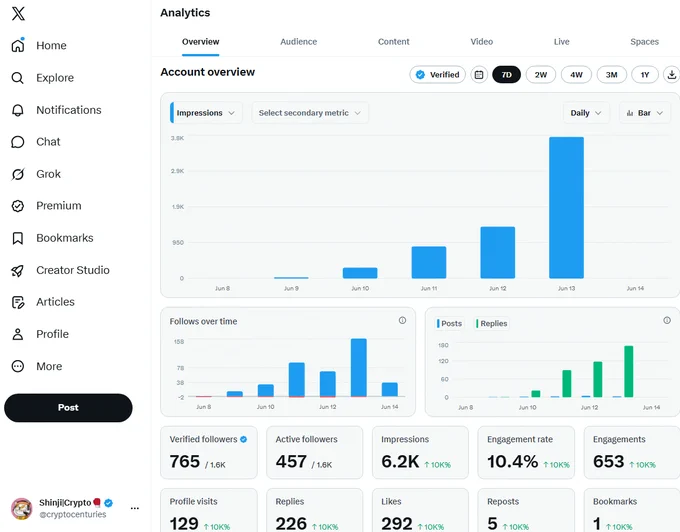This screenshot has height=532, width=680.
Task: Select the 4W time range
Action: (x=576, y=75)
